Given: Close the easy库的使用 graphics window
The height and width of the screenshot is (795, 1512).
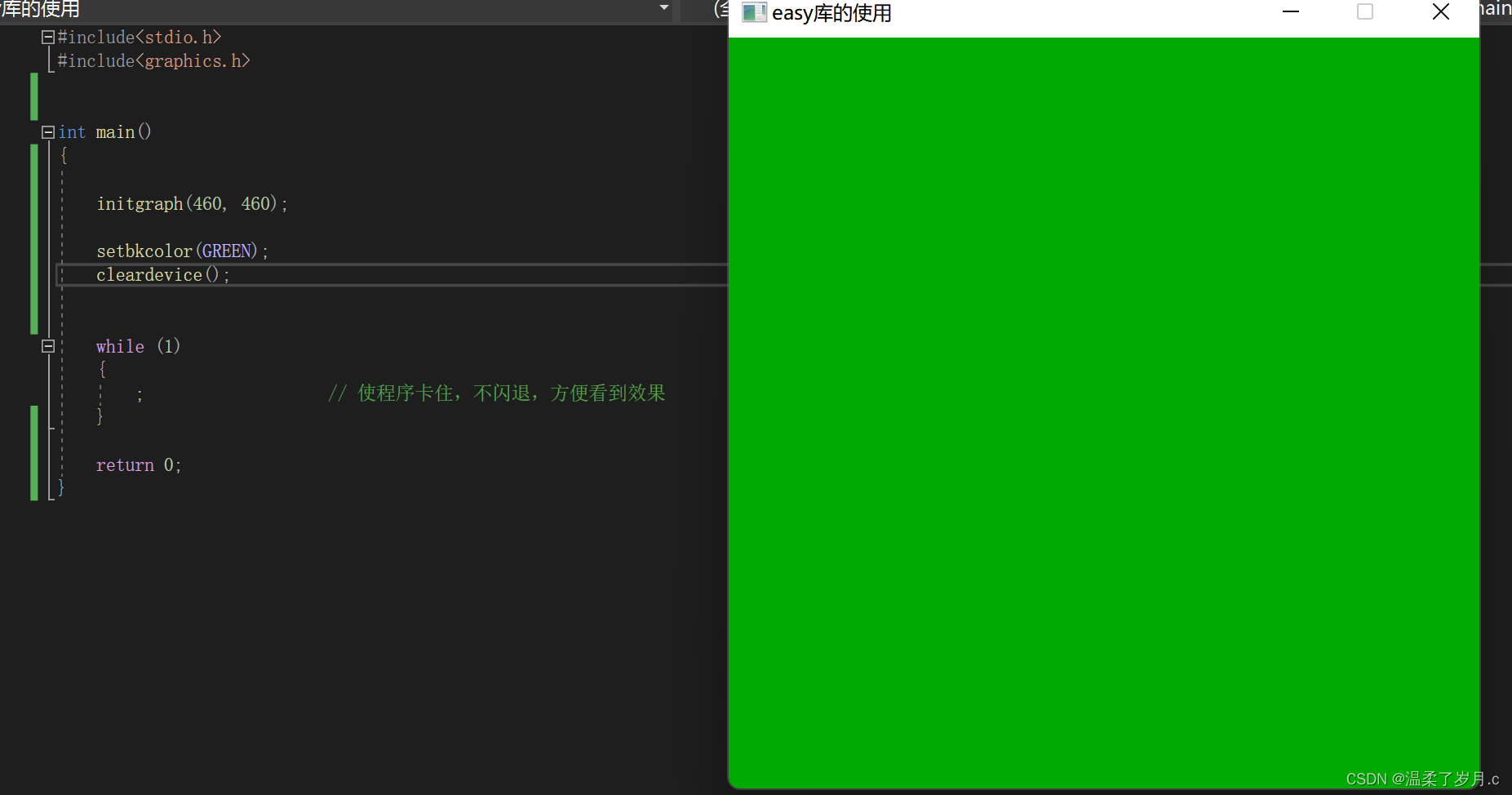Looking at the screenshot, I should [x=1441, y=12].
